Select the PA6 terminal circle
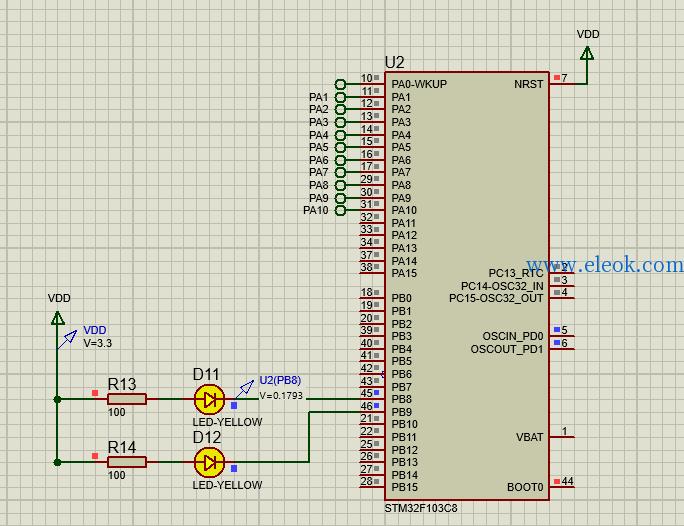The width and height of the screenshot is (684, 526). [x=340, y=160]
